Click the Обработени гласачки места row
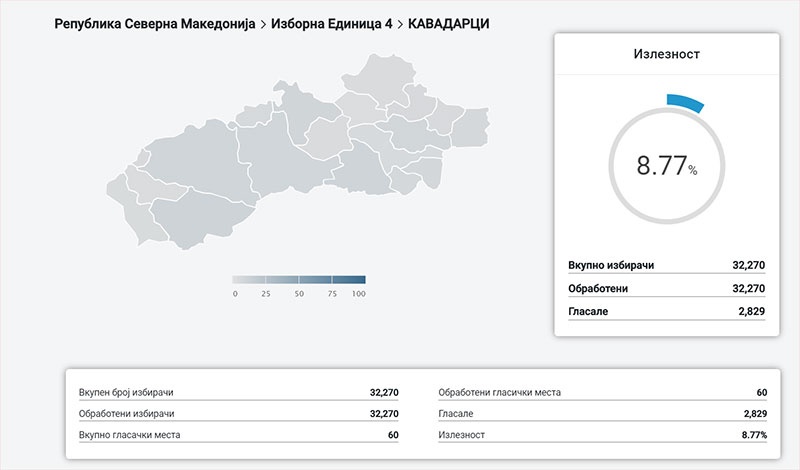Image resolution: width=800 pixels, height=470 pixels. tap(603, 392)
